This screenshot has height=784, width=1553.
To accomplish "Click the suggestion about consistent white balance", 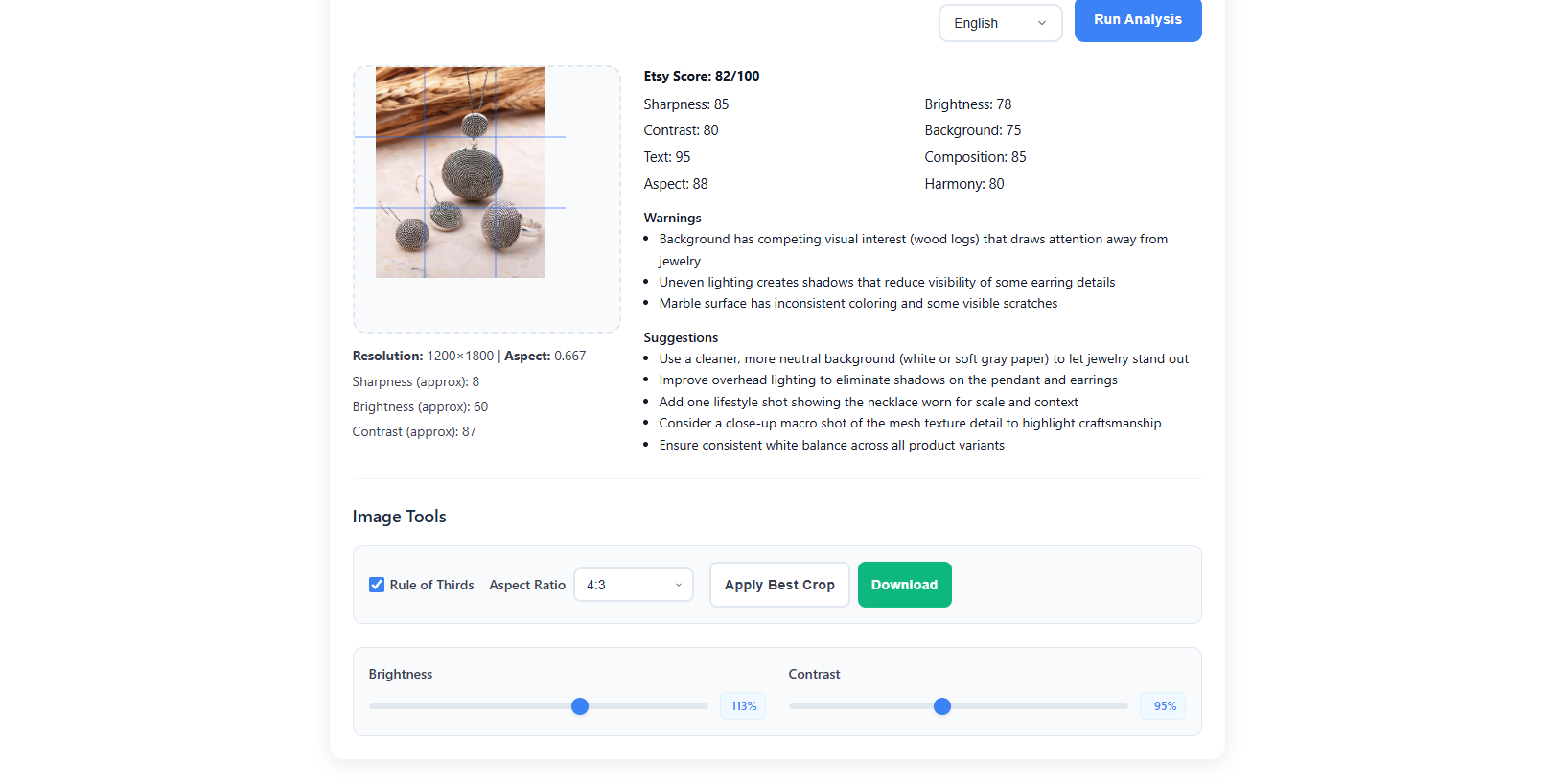I will (832, 446).
